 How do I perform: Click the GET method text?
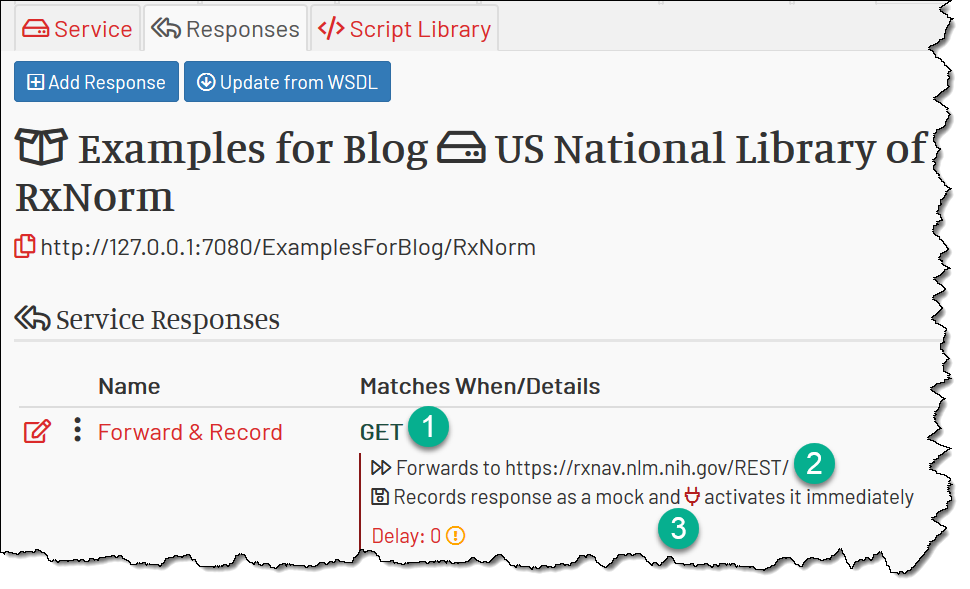tap(381, 432)
